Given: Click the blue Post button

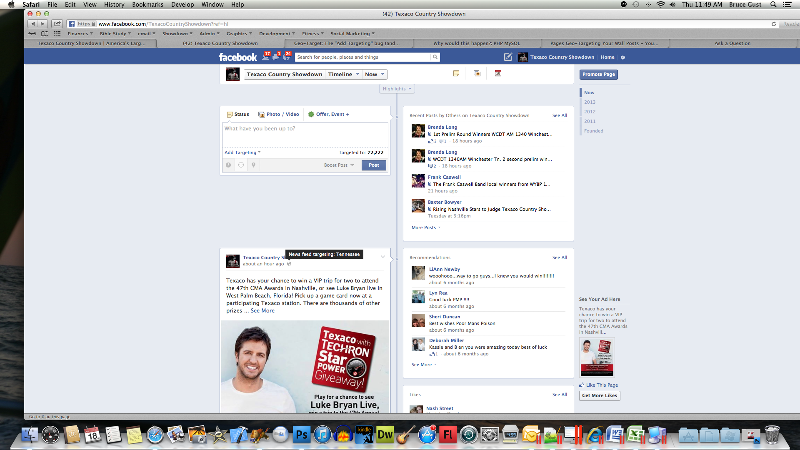Looking at the screenshot, I should 374,165.
